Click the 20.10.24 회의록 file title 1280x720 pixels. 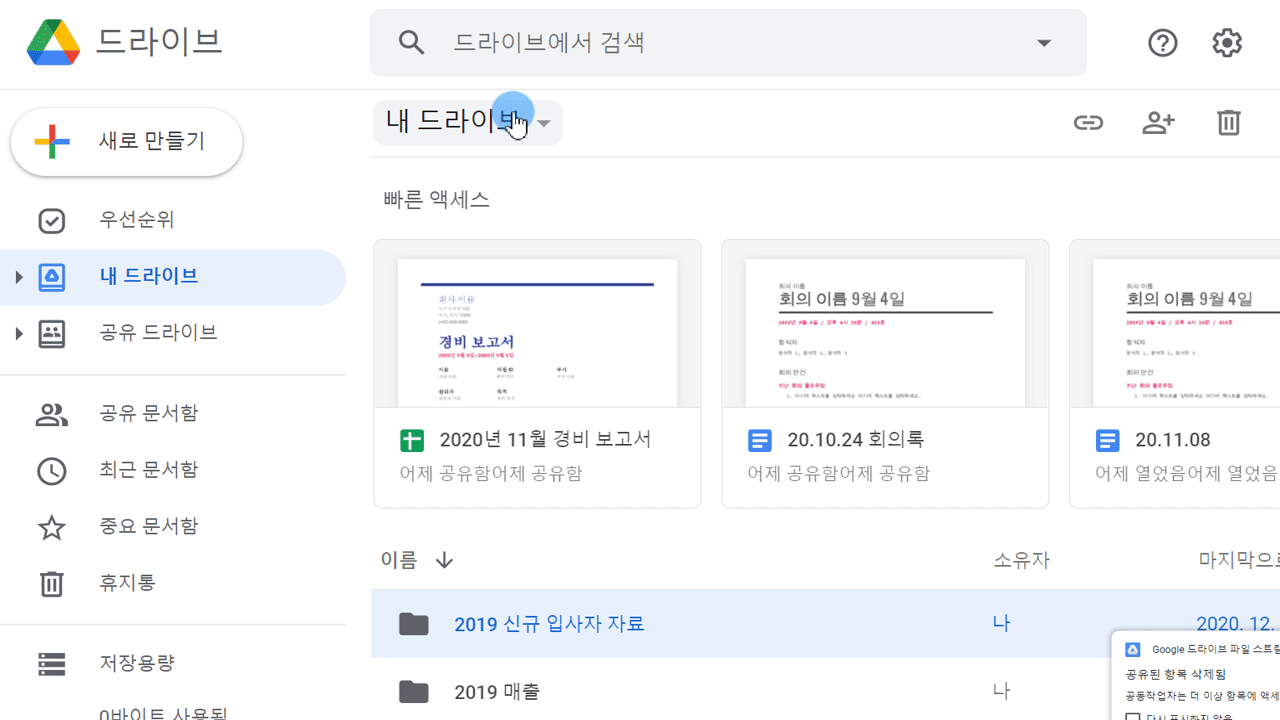(855, 439)
